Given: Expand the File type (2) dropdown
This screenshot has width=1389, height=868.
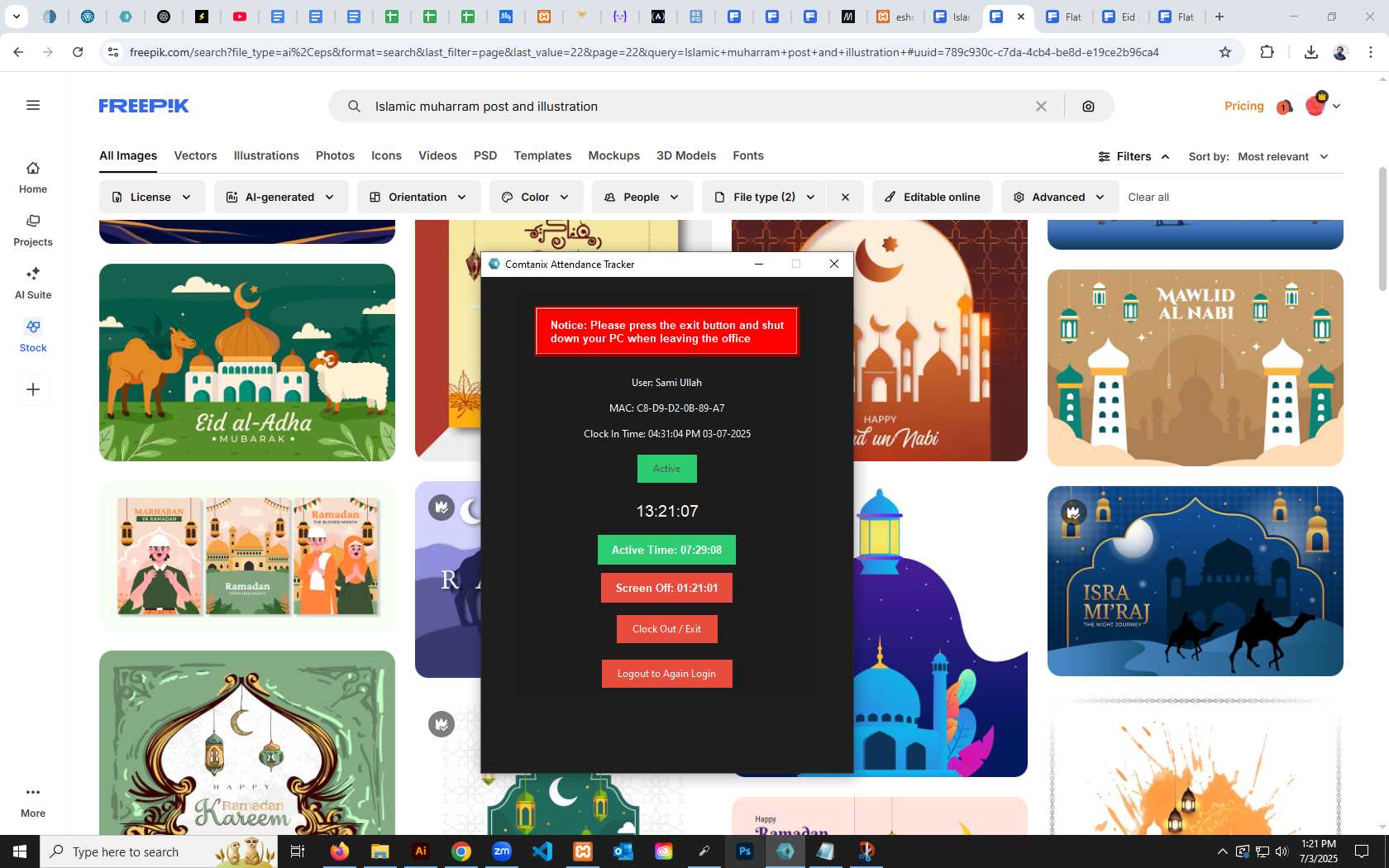Looking at the screenshot, I should pos(765,197).
